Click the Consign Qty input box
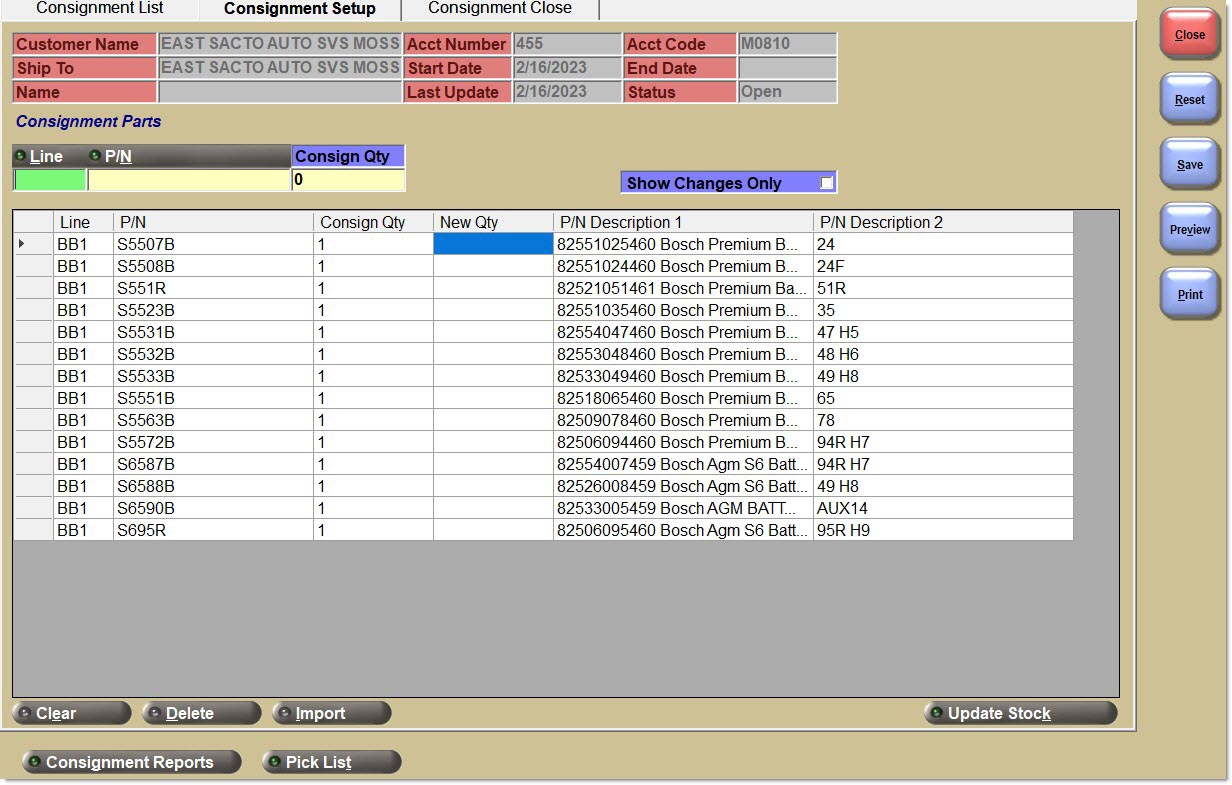The width and height of the screenshot is (1232, 785). [x=348, y=181]
